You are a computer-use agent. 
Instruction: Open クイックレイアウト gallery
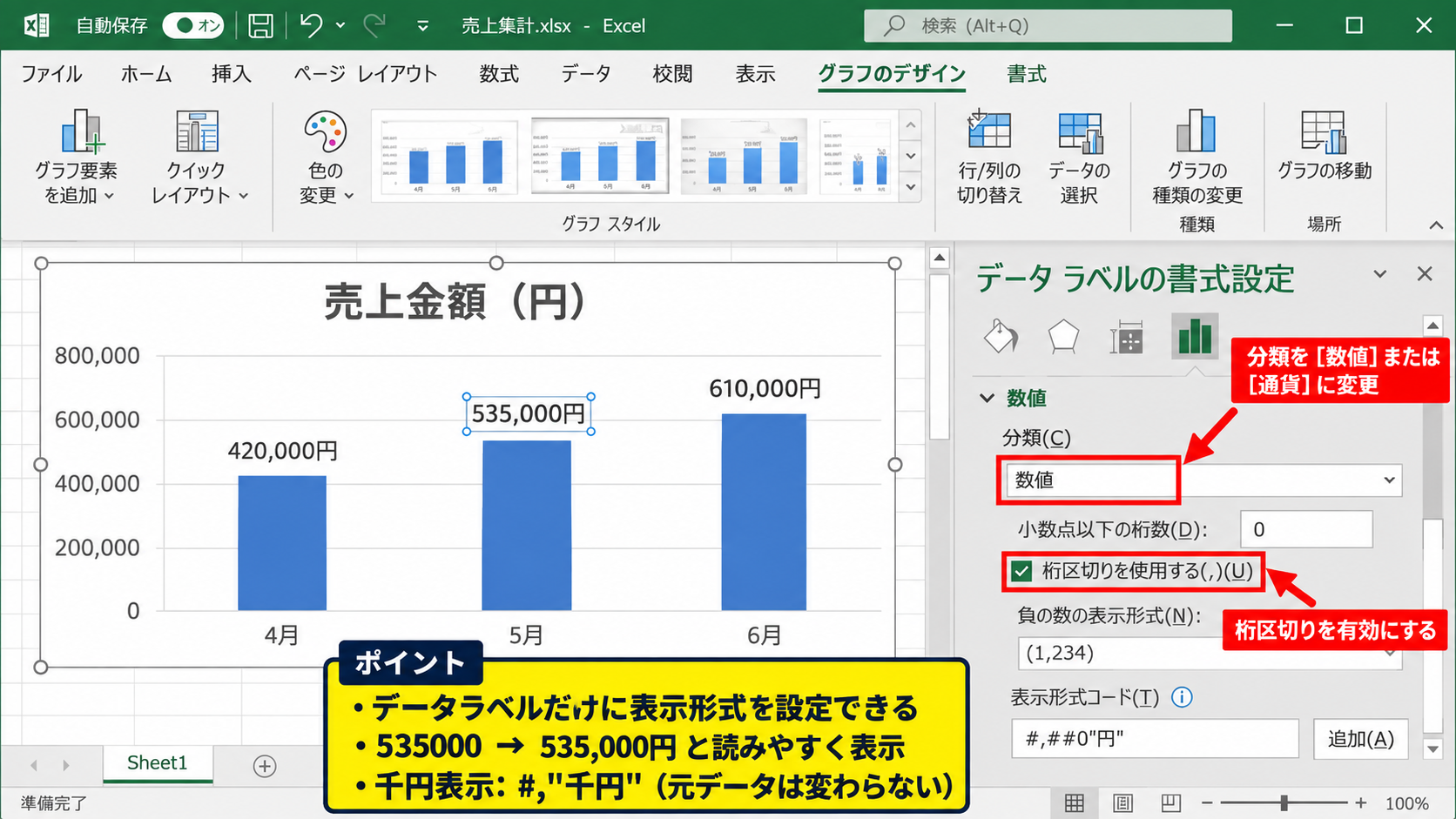pyautogui.click(x=198, y=157)
